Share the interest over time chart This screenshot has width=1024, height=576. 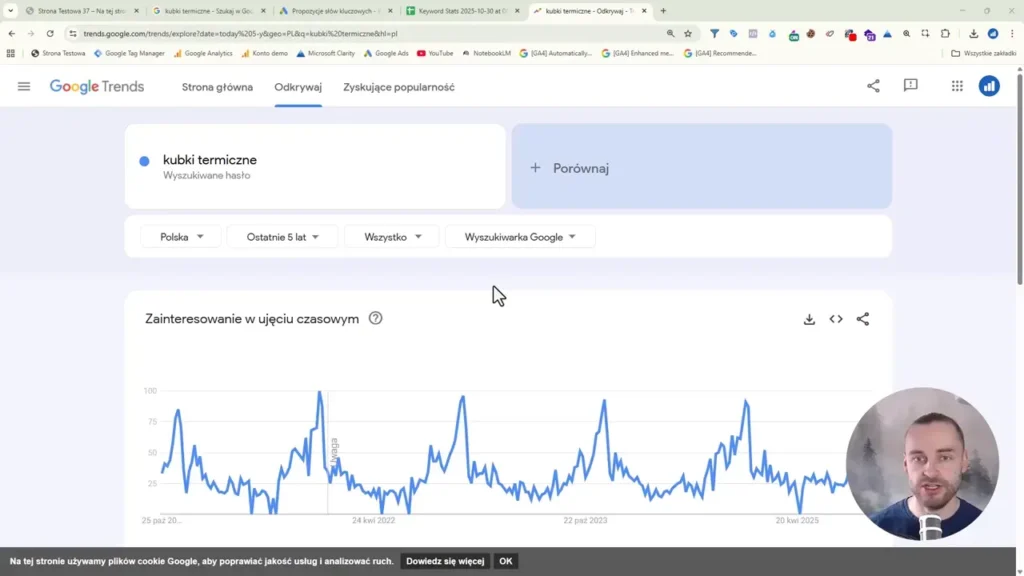tap(863, 319)
